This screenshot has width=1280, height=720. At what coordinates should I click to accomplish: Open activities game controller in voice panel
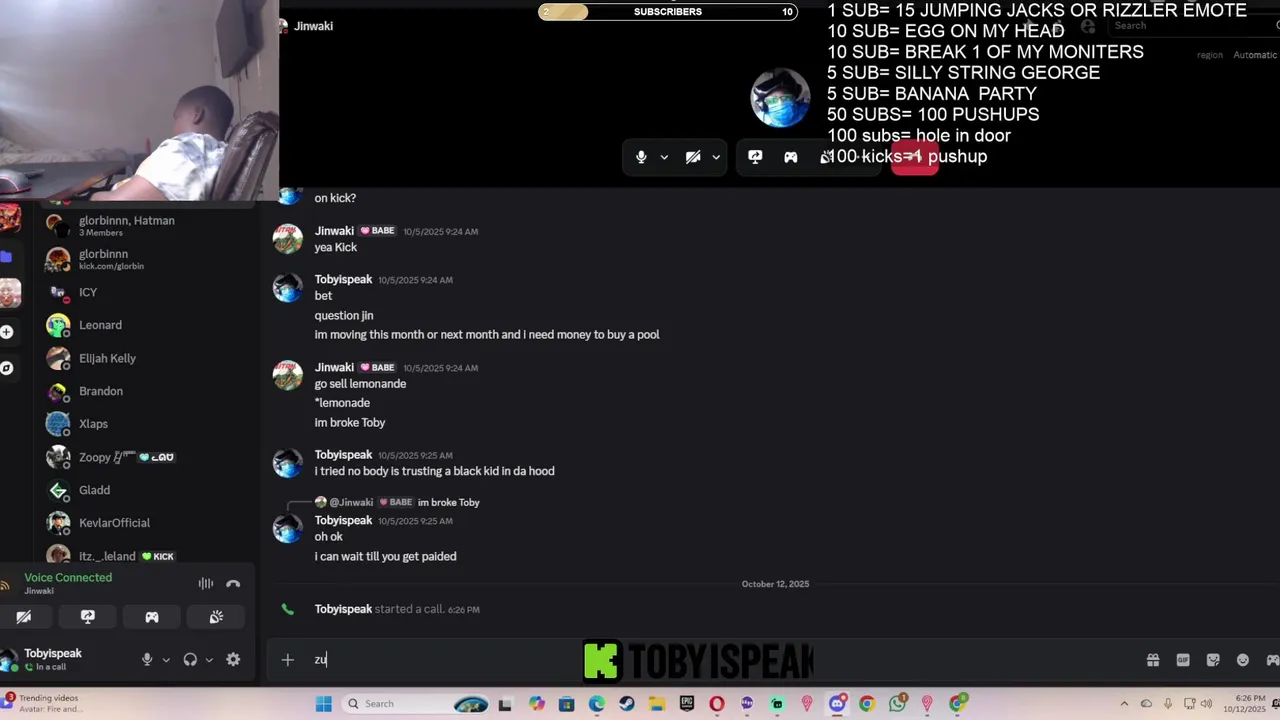[152, 617]
